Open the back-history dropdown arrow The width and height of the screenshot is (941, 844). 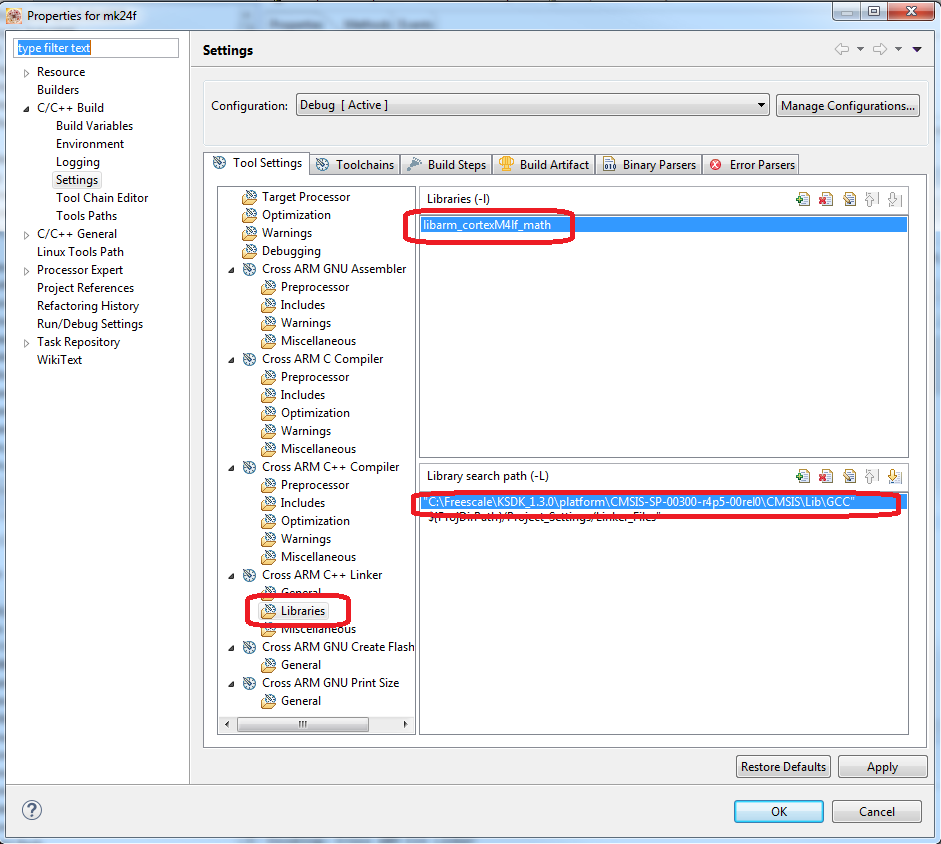point(860,49)
